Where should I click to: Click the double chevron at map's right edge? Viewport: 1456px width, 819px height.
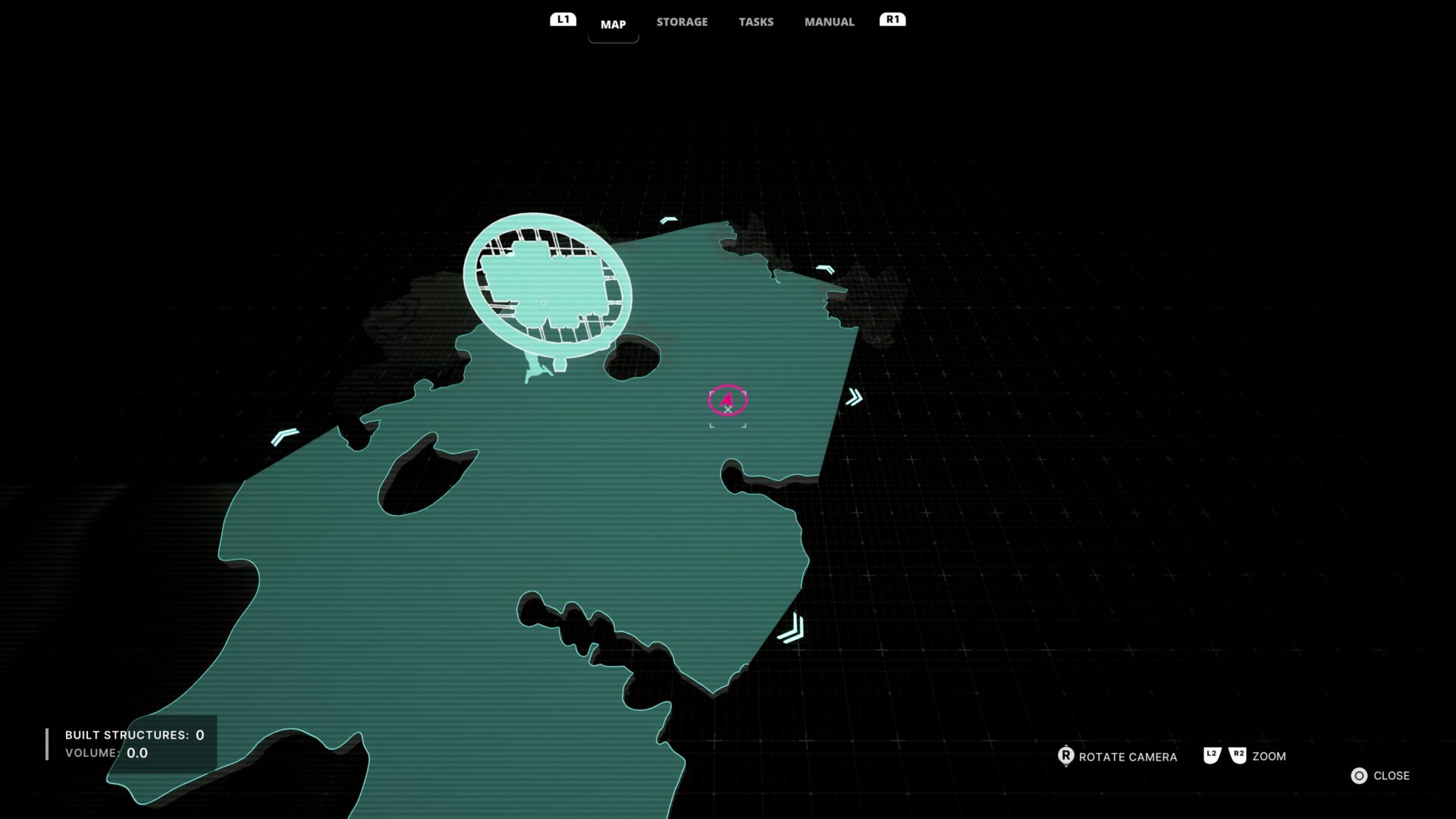(x=855, y=397)
